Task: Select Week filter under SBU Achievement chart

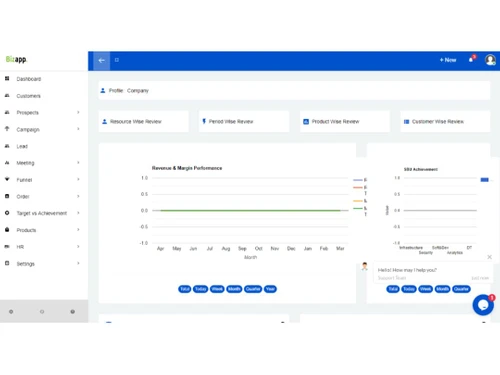Action: coord(426,289)
